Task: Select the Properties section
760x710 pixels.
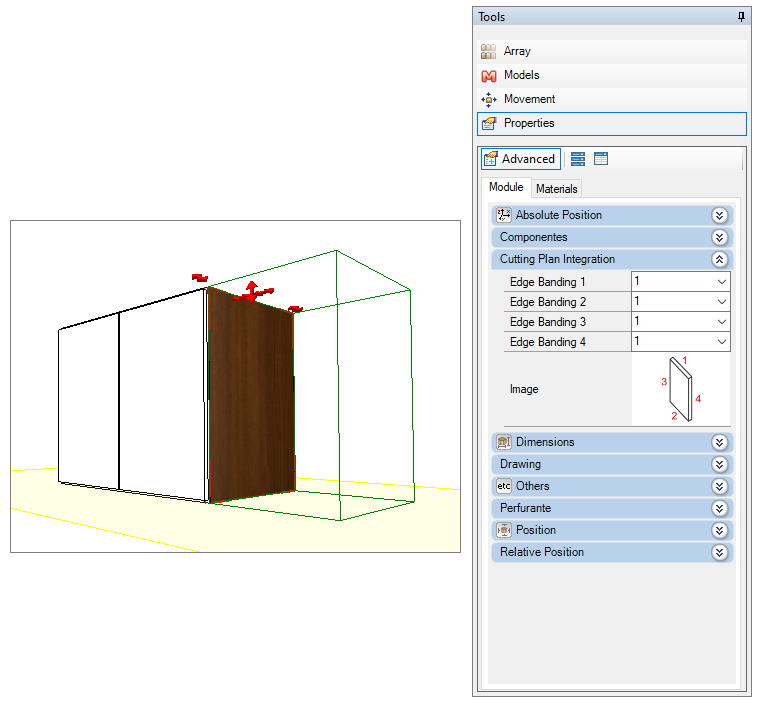Action: tap(612, 124)
